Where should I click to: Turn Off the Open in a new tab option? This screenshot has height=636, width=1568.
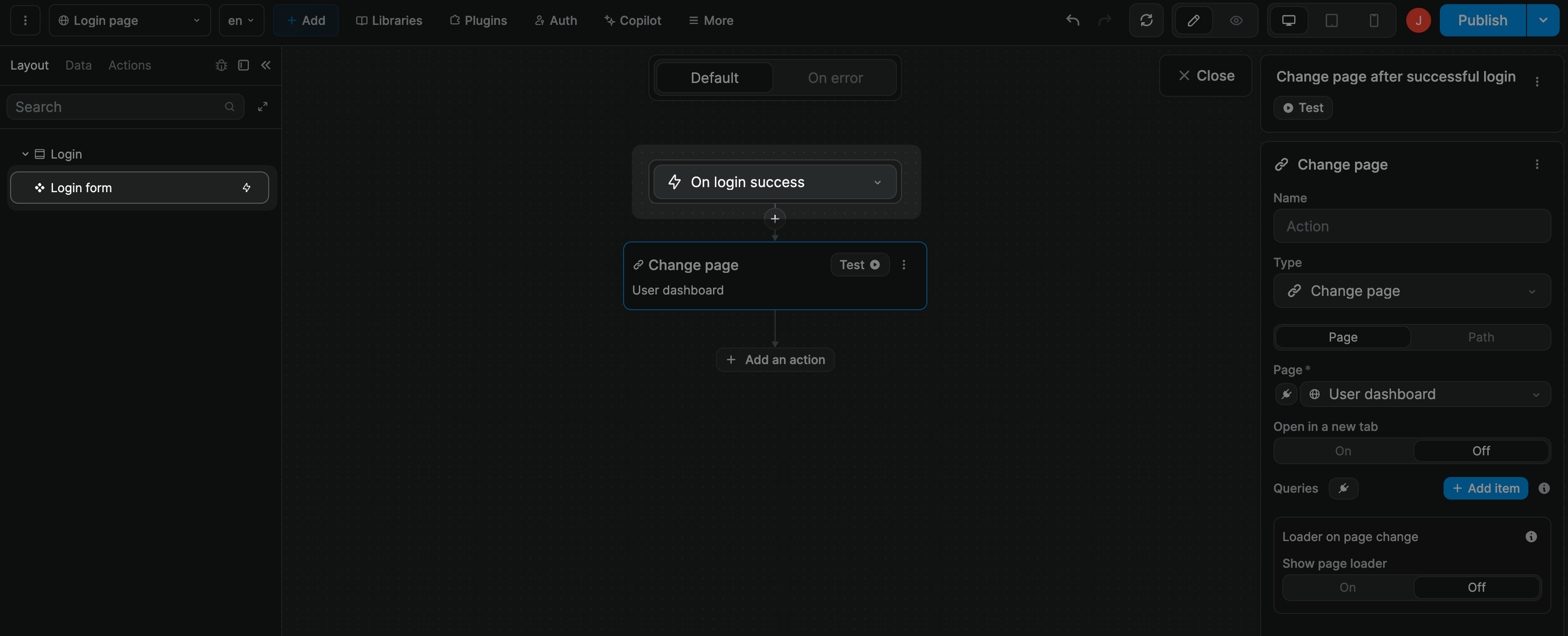tap(1481, 450)
